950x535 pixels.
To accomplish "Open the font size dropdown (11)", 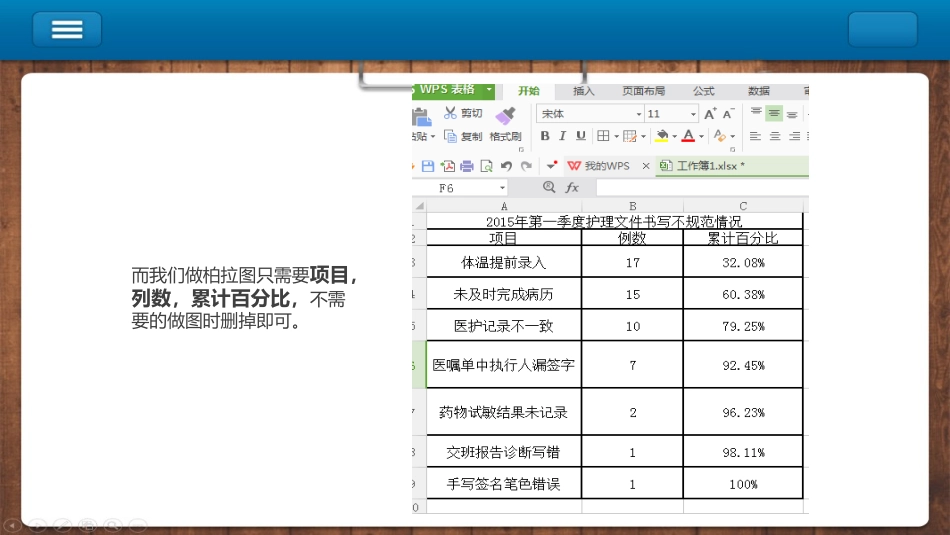I will 693,114.
